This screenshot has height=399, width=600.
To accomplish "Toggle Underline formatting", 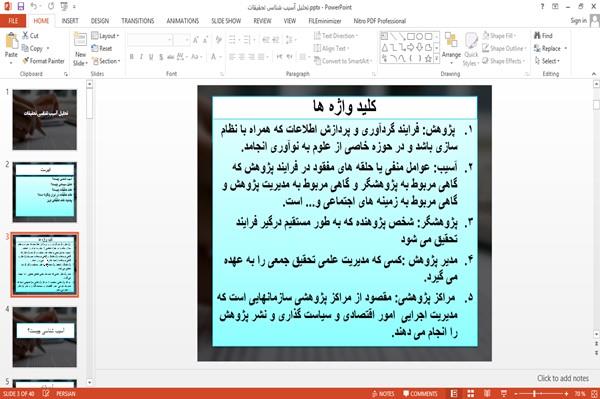I will coord(151,57).
